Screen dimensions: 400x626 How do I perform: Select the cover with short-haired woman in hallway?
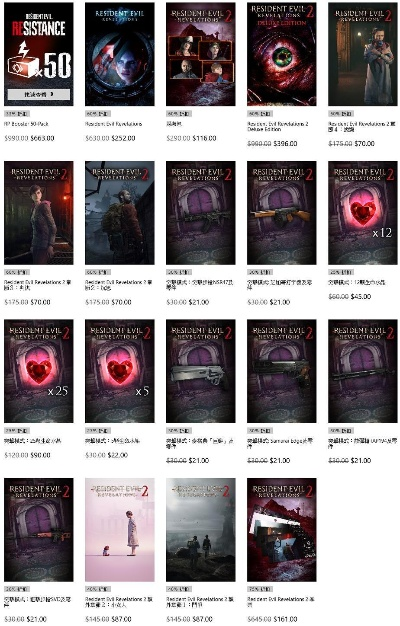[39, 213]
